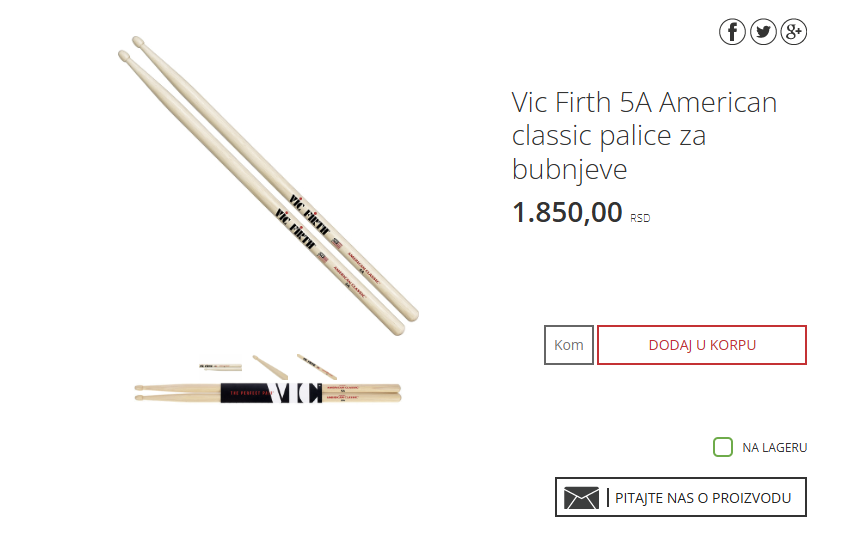Viewport: 853px width, 549px height.
Task: Toggle the green NA LAGERU checkbox
Action: 723,447
